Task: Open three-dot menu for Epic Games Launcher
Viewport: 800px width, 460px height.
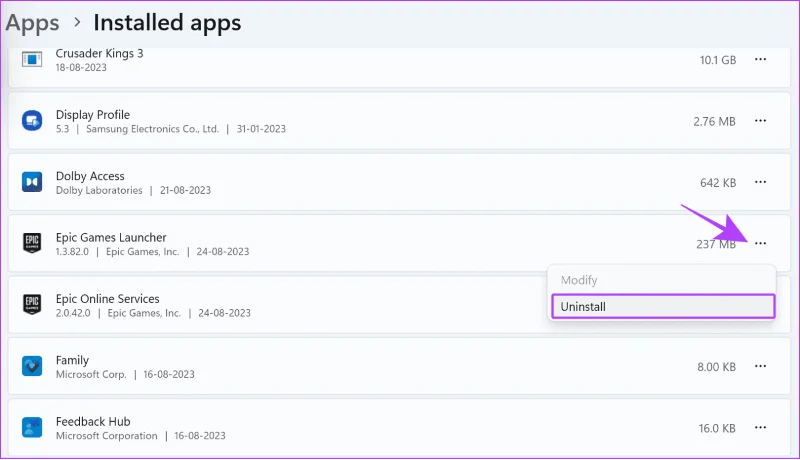Action: pos(760,243)
